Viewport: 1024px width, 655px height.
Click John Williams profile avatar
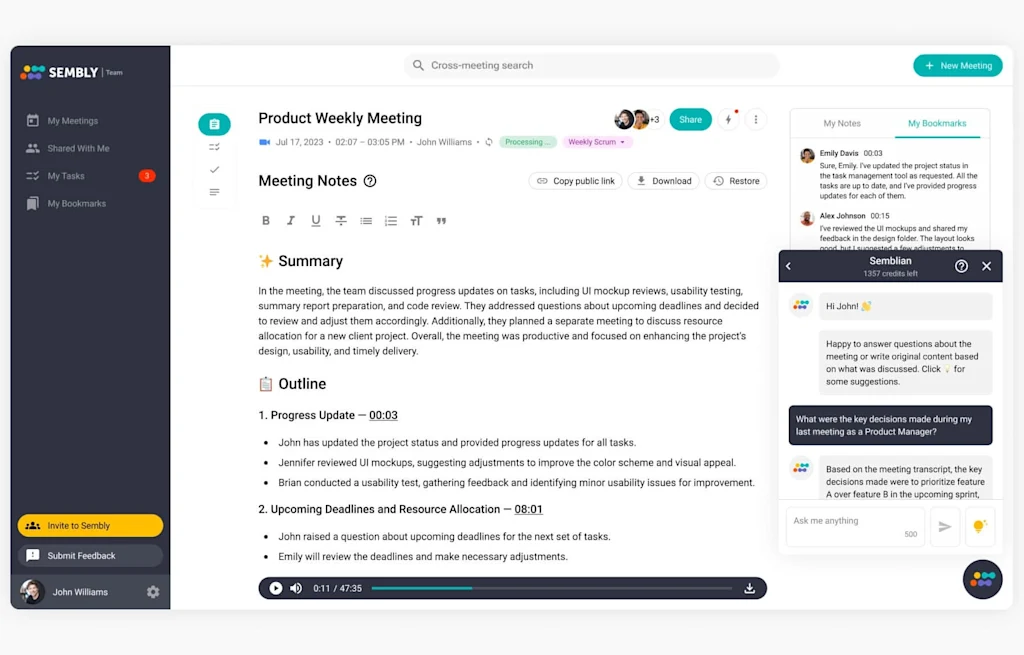[x=31, y=592]
